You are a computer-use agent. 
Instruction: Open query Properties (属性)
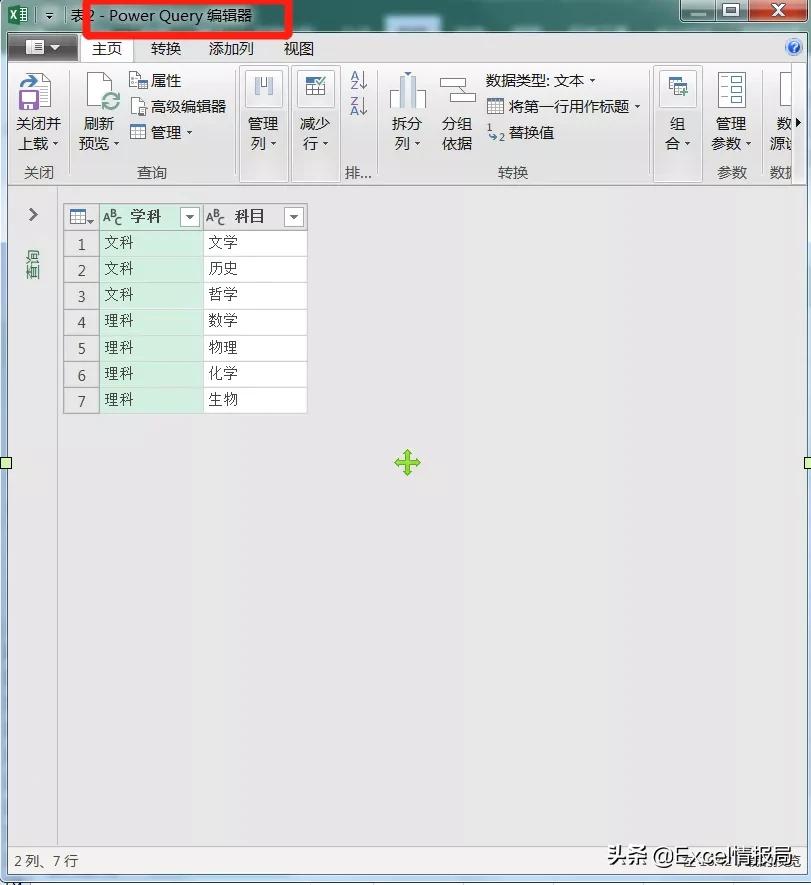point(155,81)
